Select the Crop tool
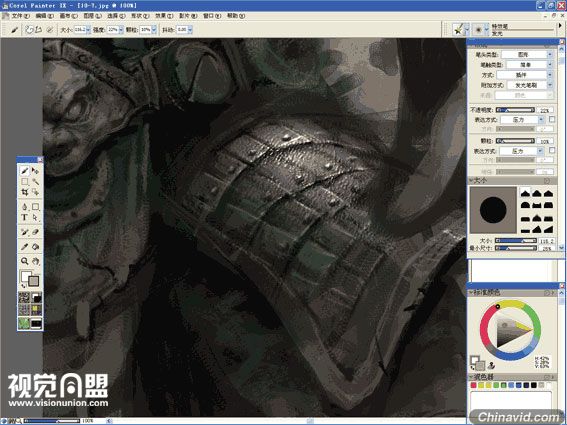 click(x=25, y=192)
